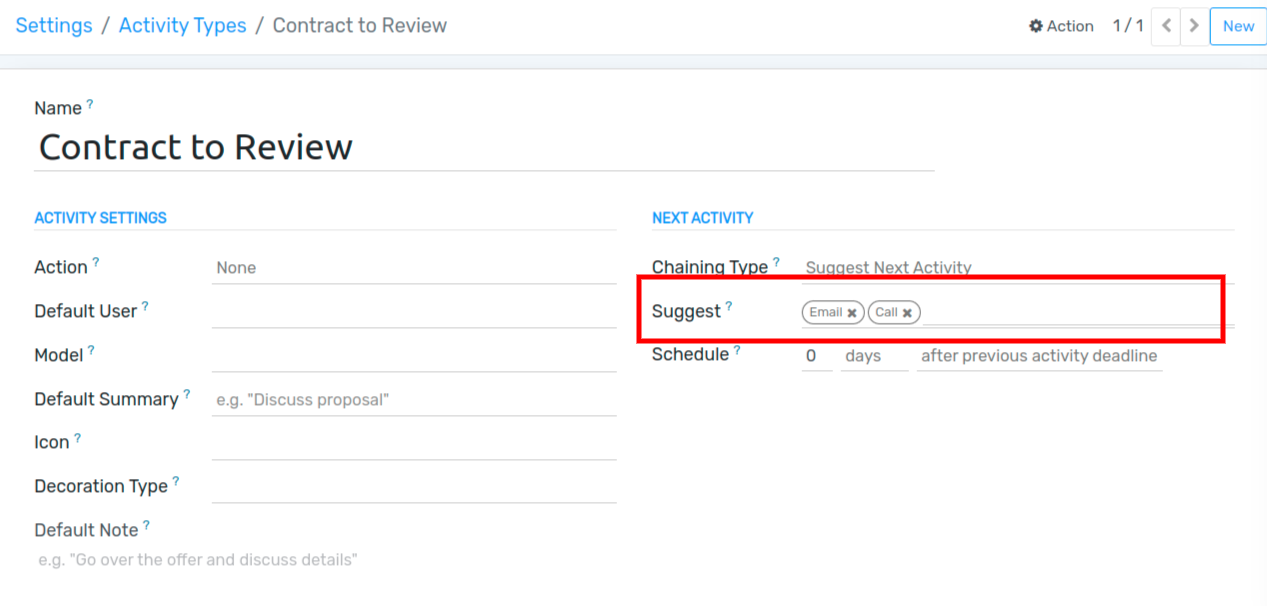The image size is (1267, 606).
Task: Open the after previous activity deadline dropdown
Action: 1039,356
